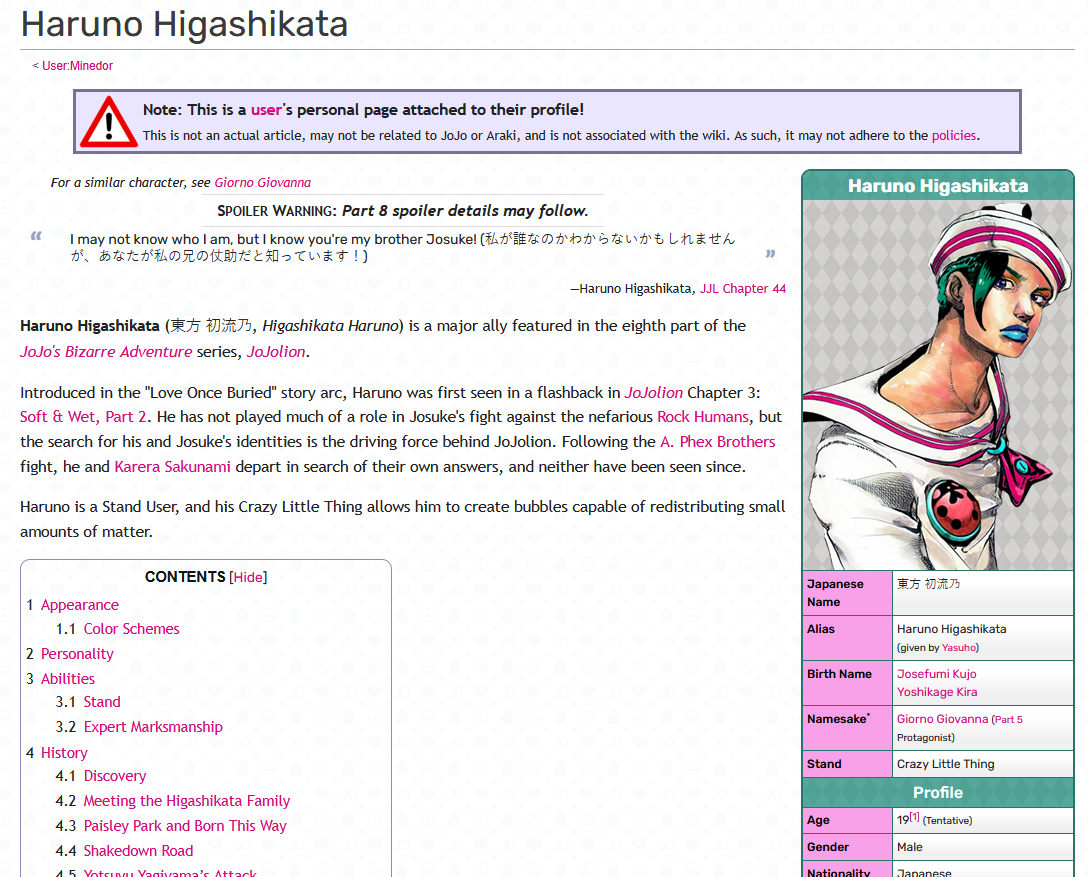Open the JoJolion series link
Screen dimensions: 1088x877
coord(277,352)
